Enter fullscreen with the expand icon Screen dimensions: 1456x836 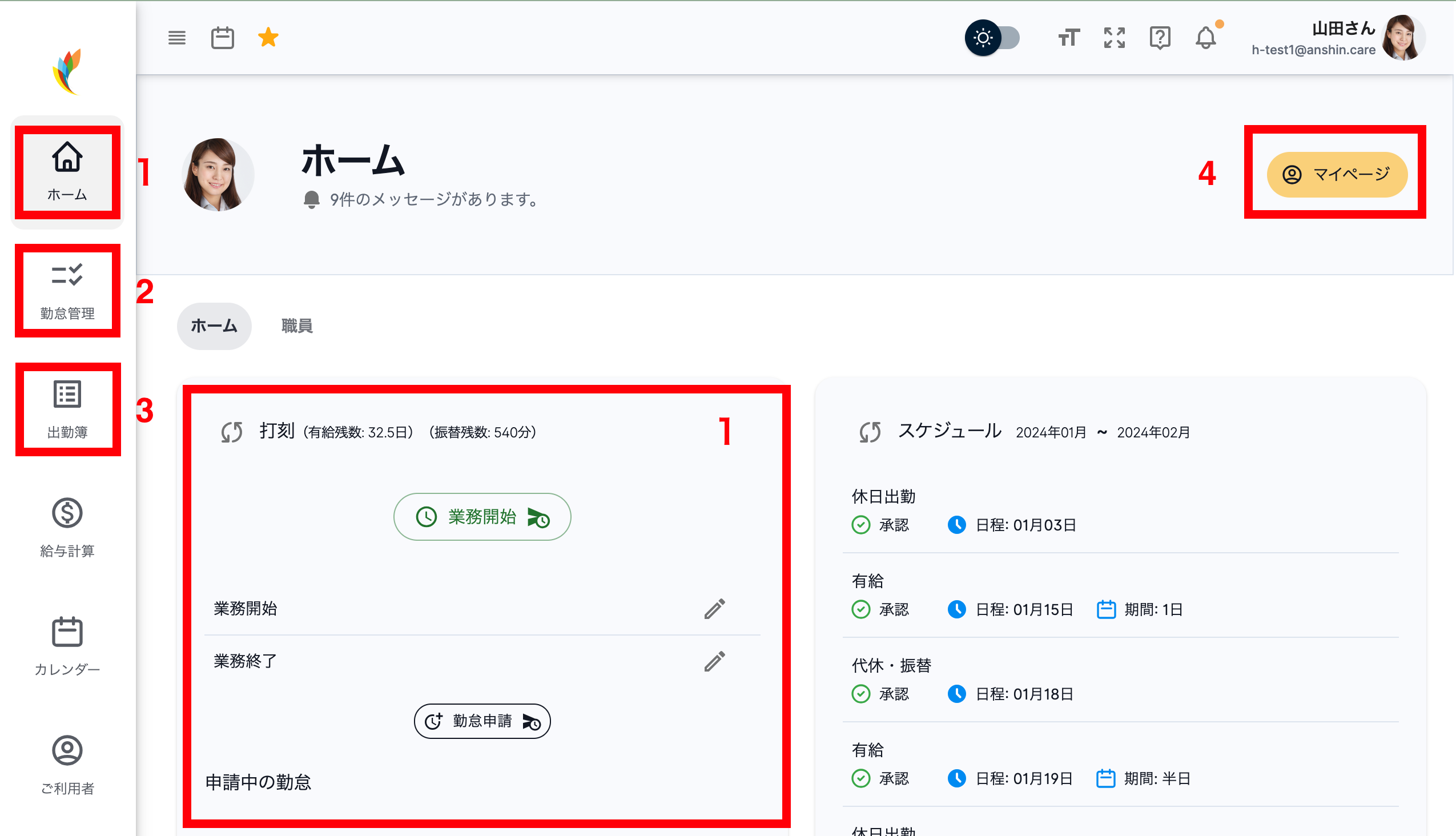click(x=1114, y=38)
